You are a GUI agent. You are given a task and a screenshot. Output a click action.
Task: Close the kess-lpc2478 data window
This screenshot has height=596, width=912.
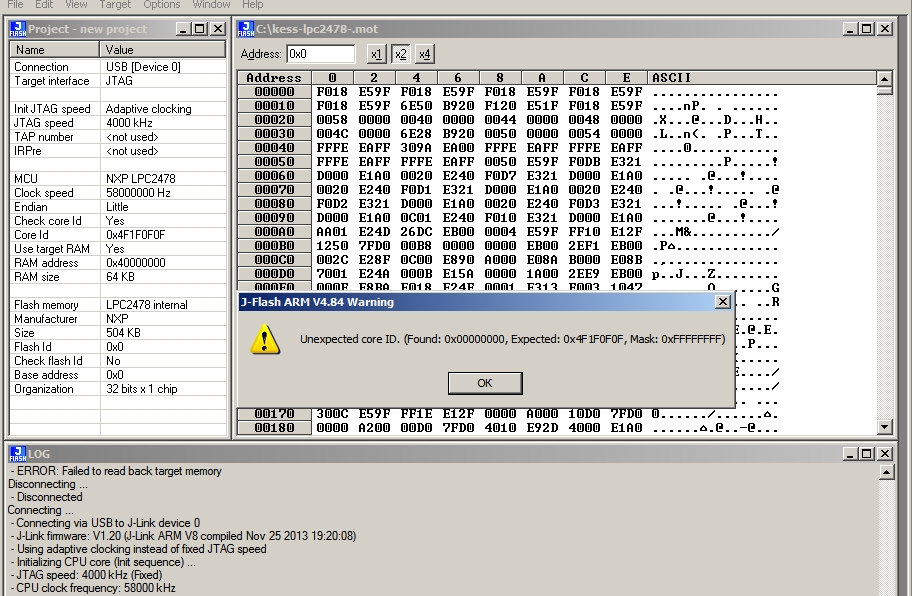[x=885, y=29]
